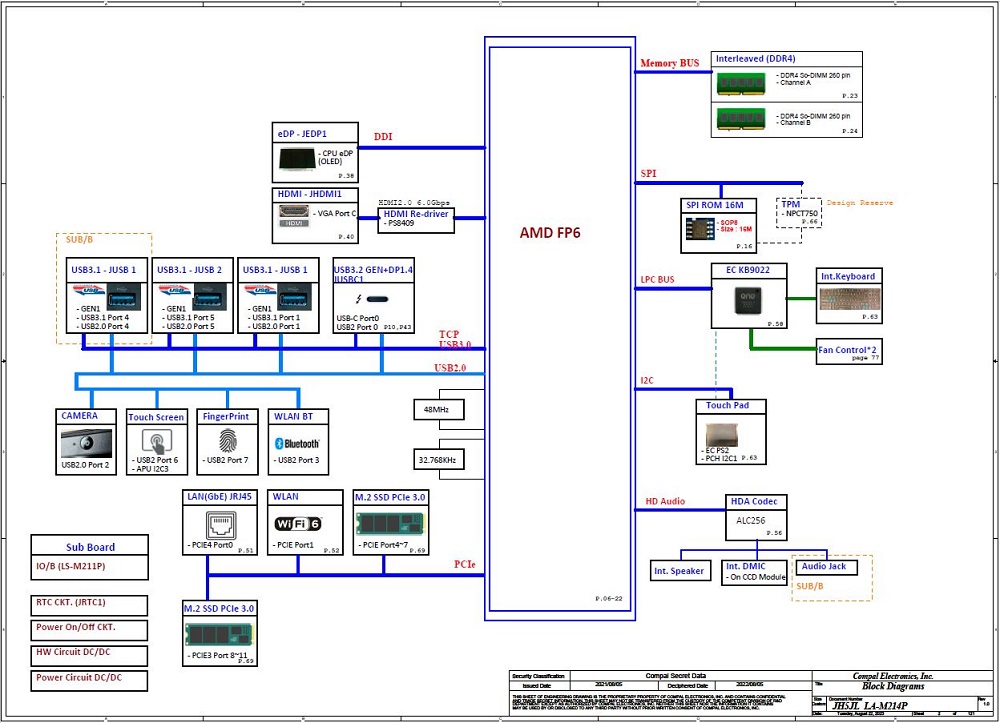The height and width of the screenshot is (723, 1000).
Task: Click the keyboard image in Int.Keyboard block
Action: tap(849, 299)
